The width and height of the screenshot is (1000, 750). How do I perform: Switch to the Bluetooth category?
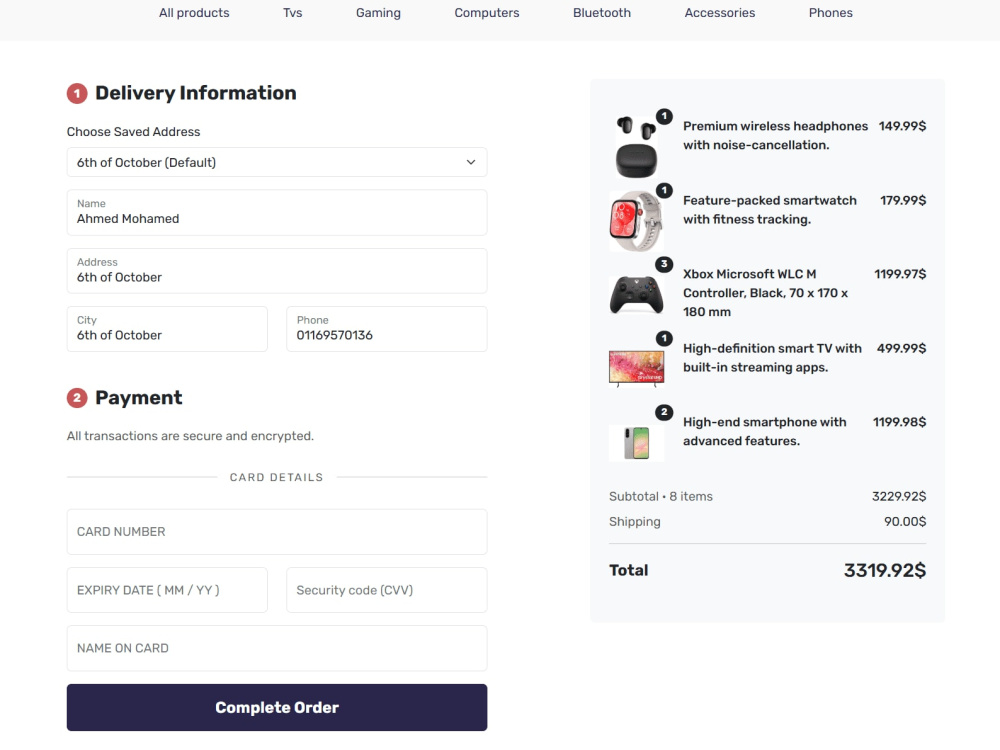tap(601, 13)
